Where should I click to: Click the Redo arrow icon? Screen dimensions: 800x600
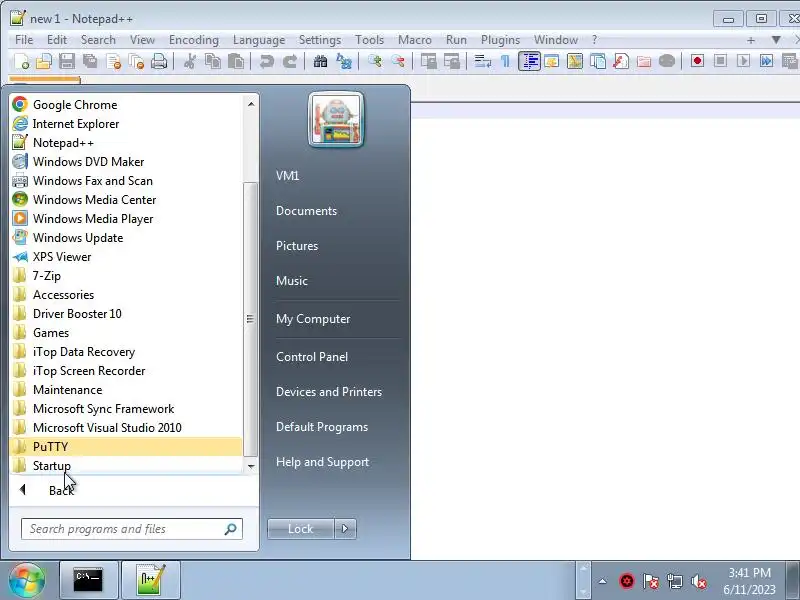pyautogui.click(x=290, y=61)
